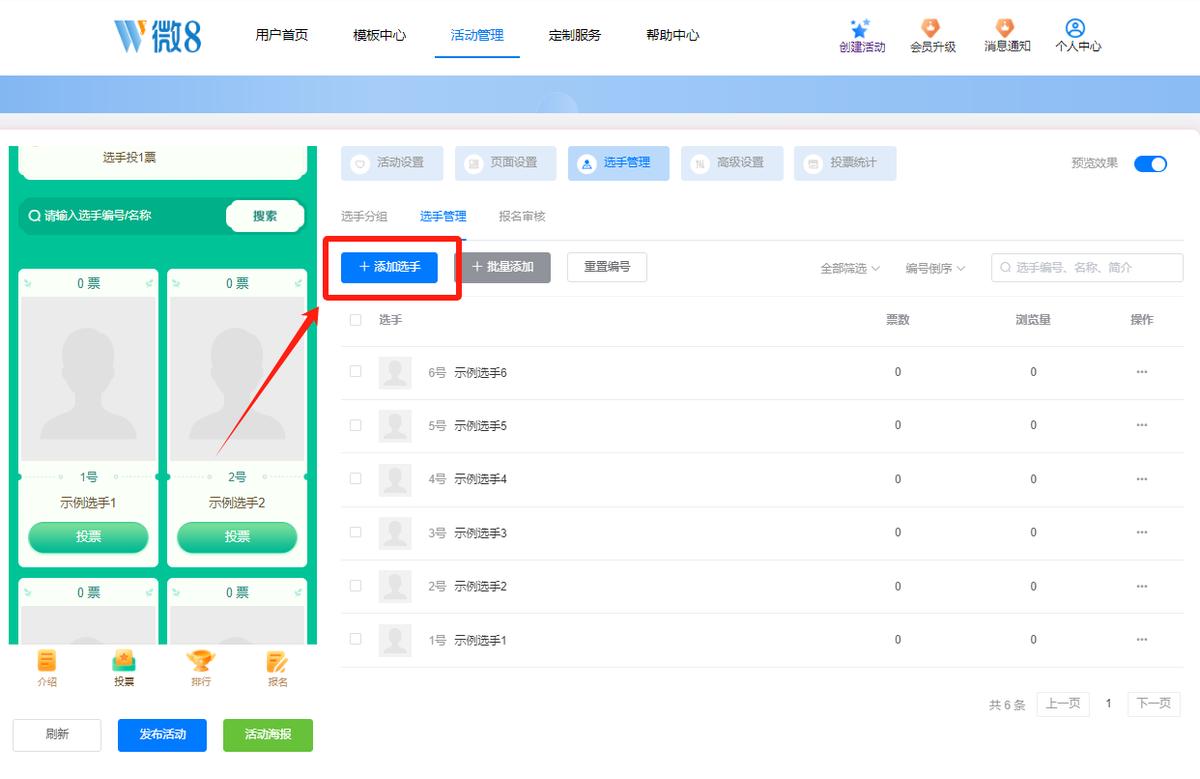Screen dimensions: 1200x779
Task: Open 报名 icon in preview footer
Action: (x=277, y=661)
